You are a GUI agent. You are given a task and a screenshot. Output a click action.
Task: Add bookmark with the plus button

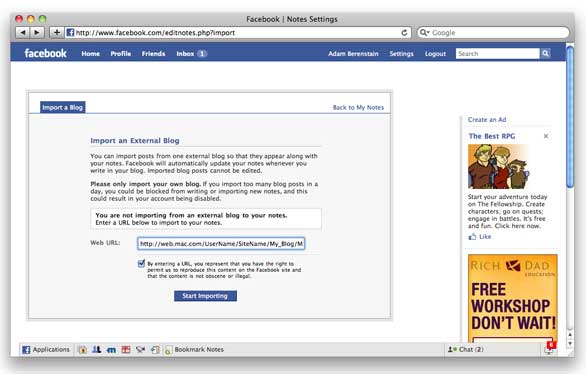(x=57, y=33)
